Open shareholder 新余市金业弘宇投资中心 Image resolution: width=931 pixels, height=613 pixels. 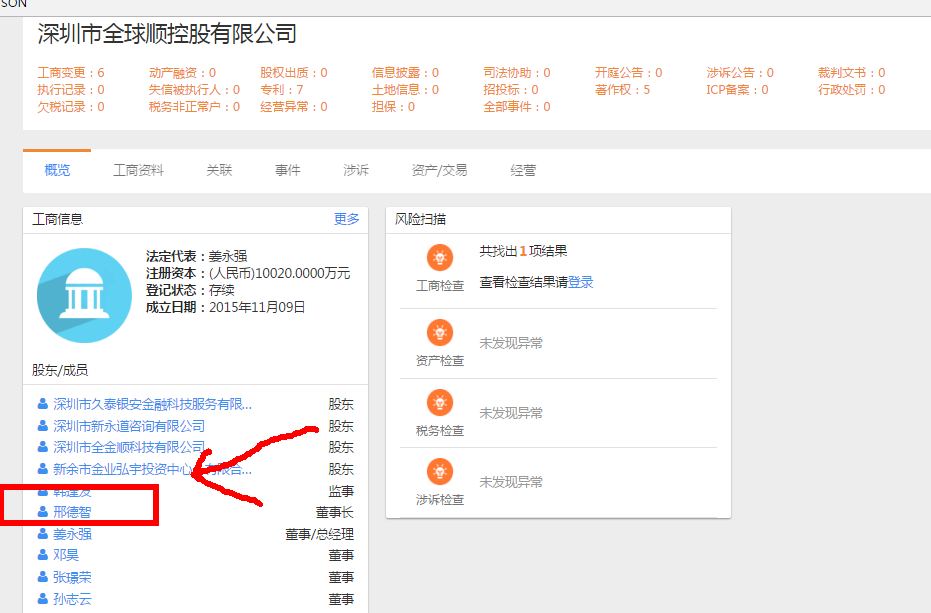[x=153, y=469]
